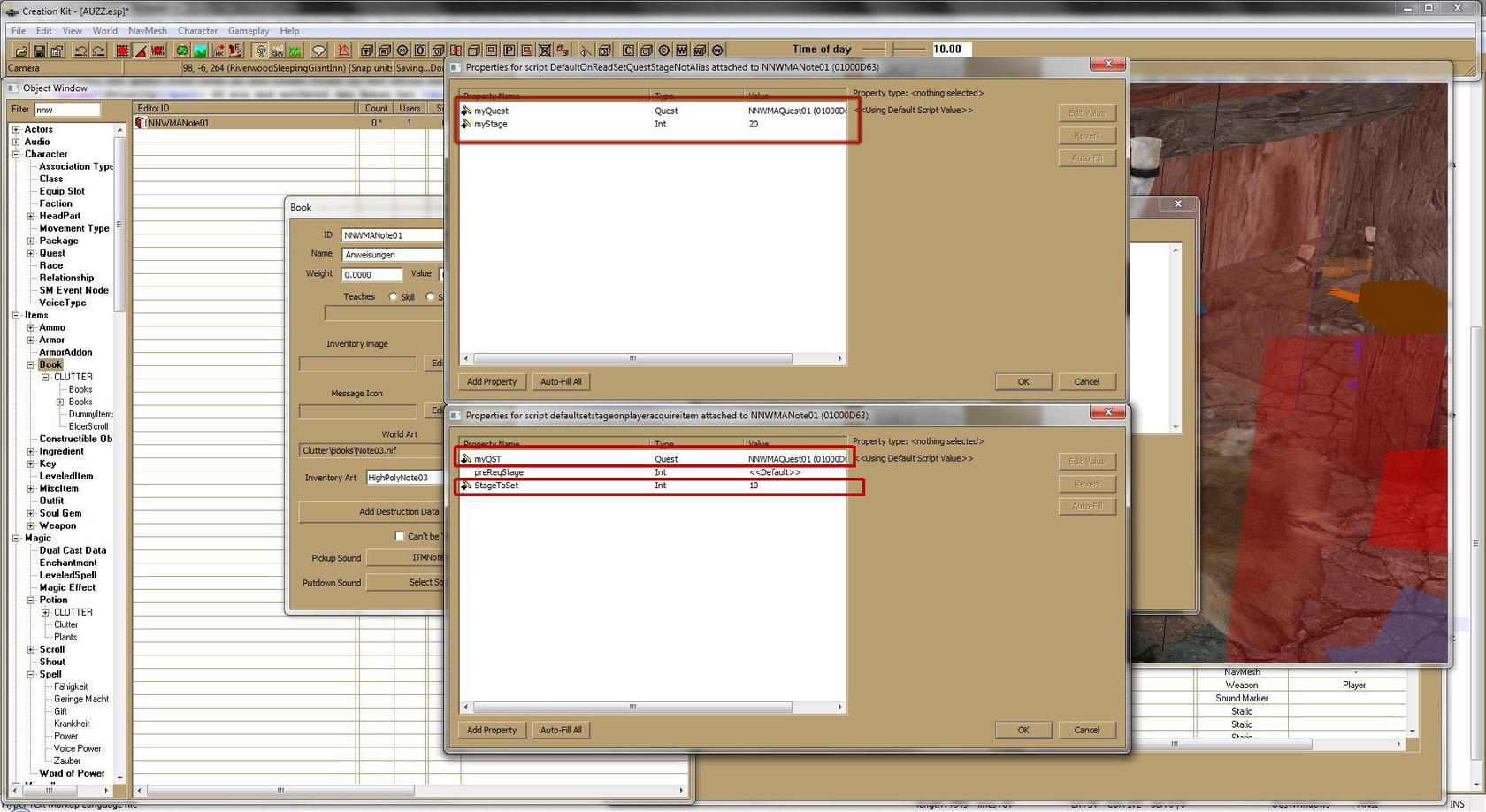Toggle the Sky toolbar icon
1486x812 pixels.
click(x=278, y=50)
